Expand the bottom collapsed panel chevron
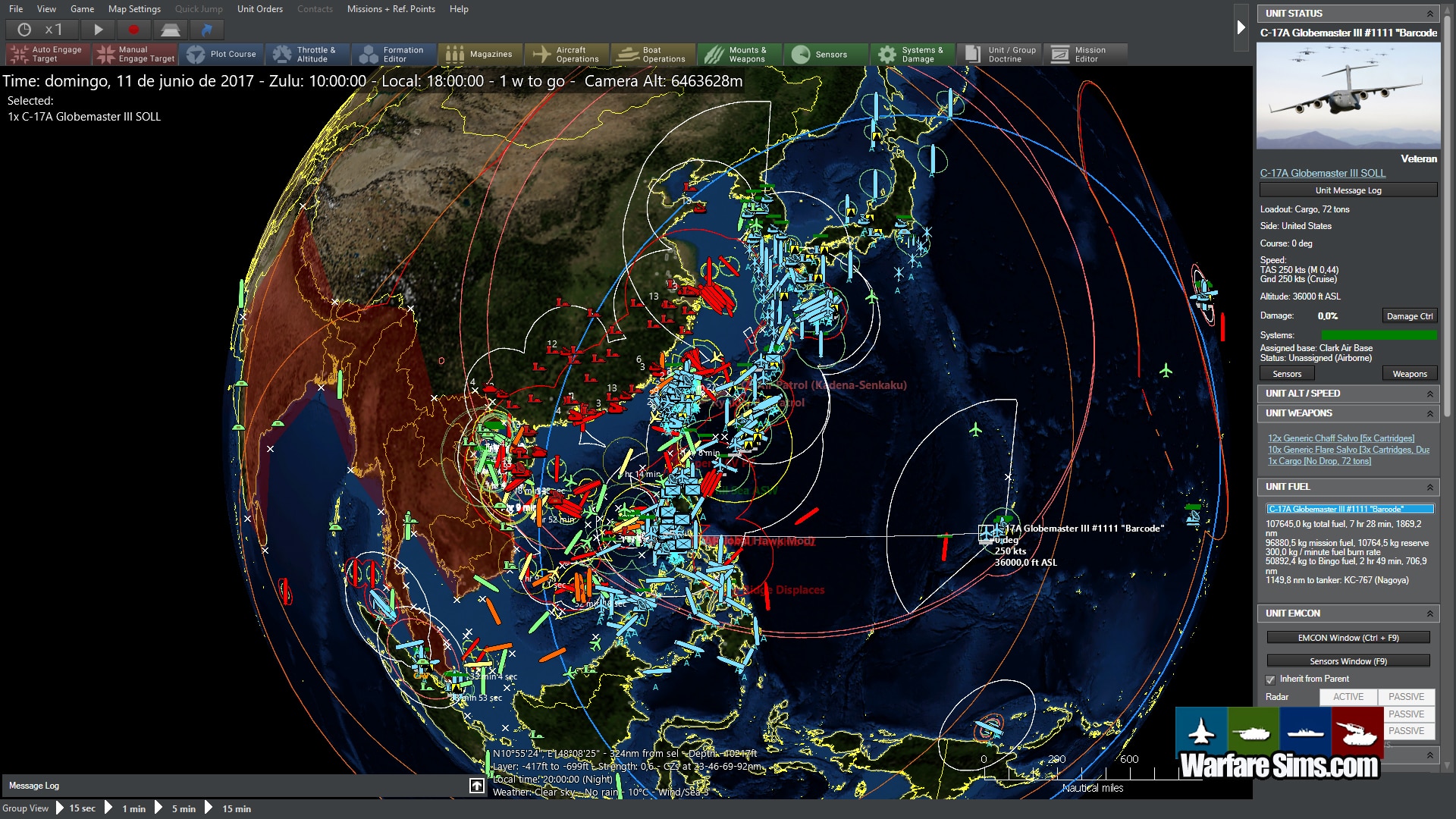Image resolution: width=1456 pixels, height=819 pixels. (x=1430, y=755)
